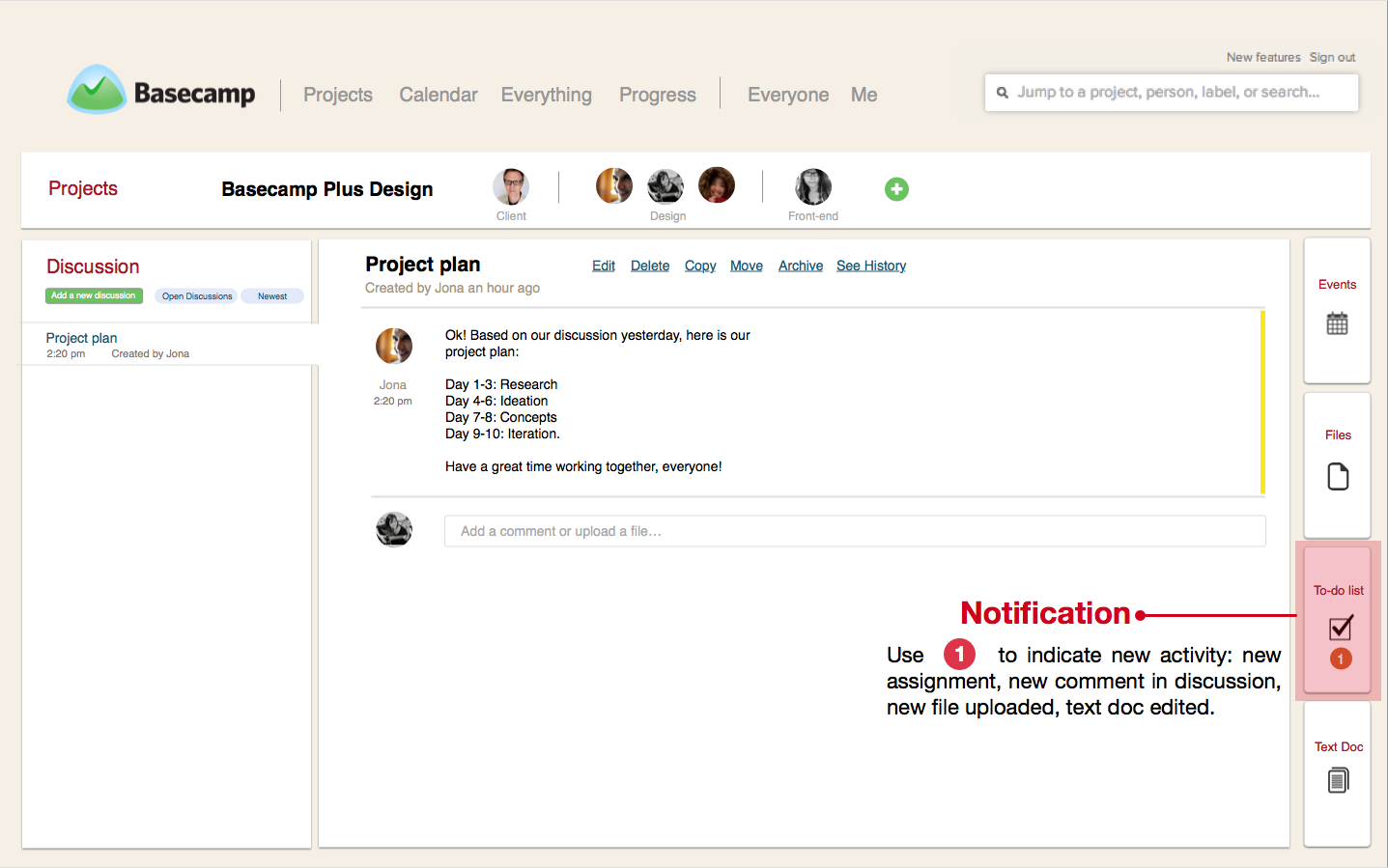Screen dimensions: 1388x868
Task: Click the Text Doc tab label
Action: coord(1339,747)
